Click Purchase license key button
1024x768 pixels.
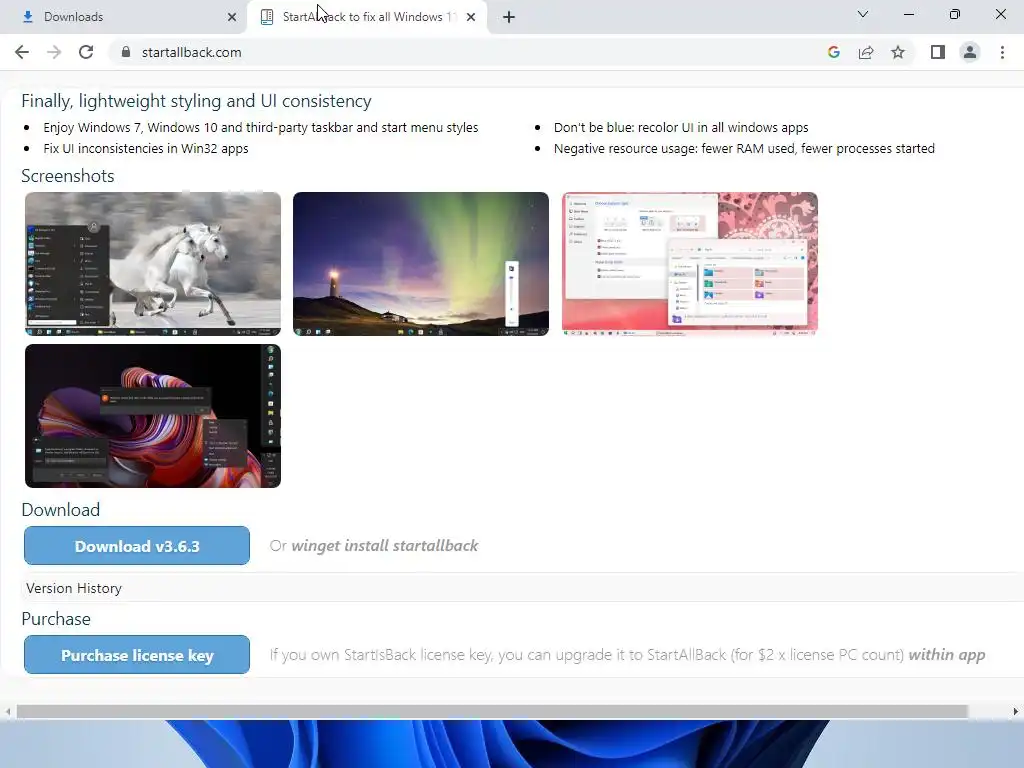coord(137,655)
